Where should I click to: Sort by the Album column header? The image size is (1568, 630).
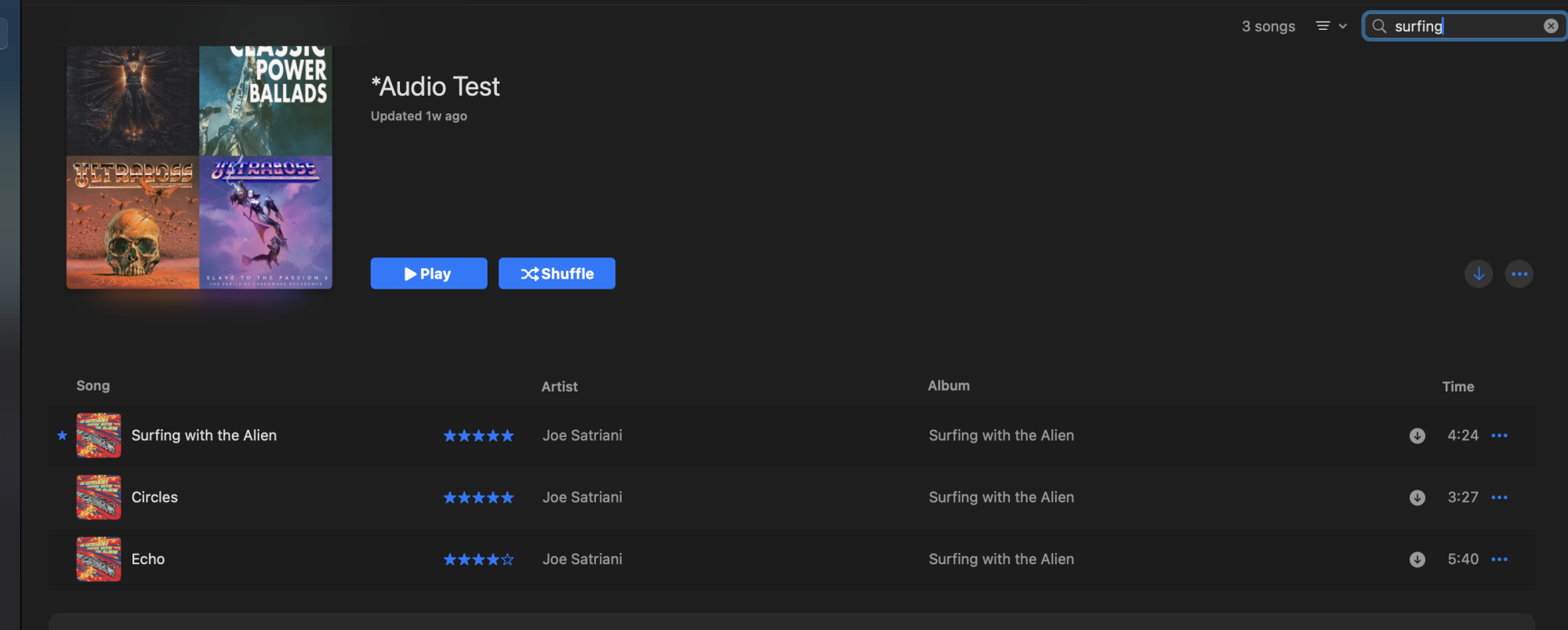[949, 386]
